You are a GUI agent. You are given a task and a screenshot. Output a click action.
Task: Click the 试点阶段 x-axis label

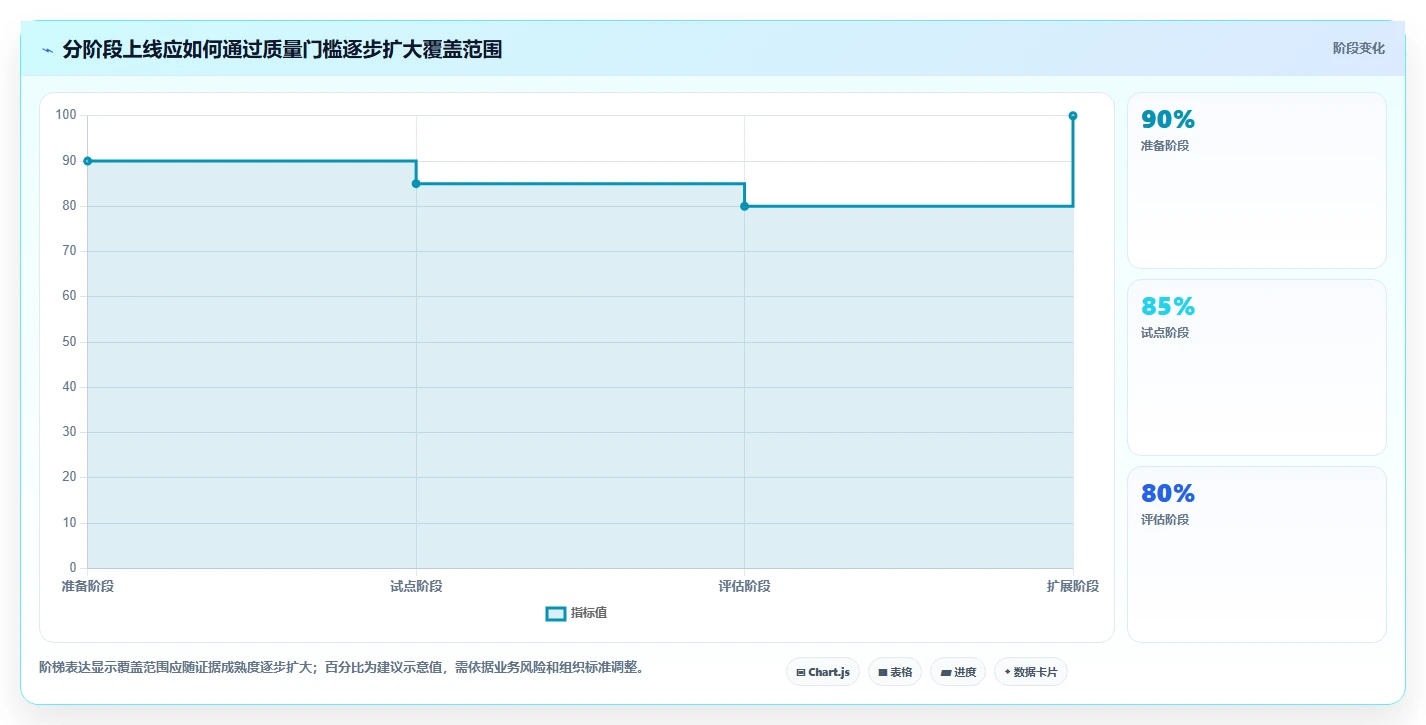click(x=416, y=586)
